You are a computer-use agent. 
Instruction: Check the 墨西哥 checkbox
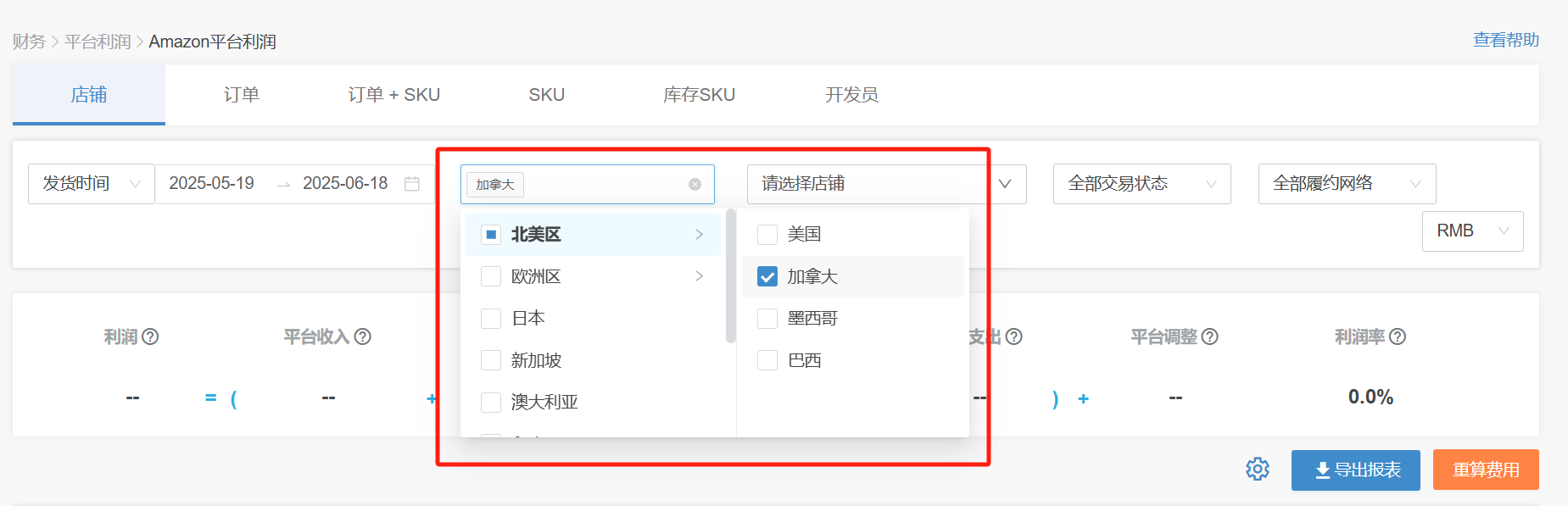tap(767, 318)
